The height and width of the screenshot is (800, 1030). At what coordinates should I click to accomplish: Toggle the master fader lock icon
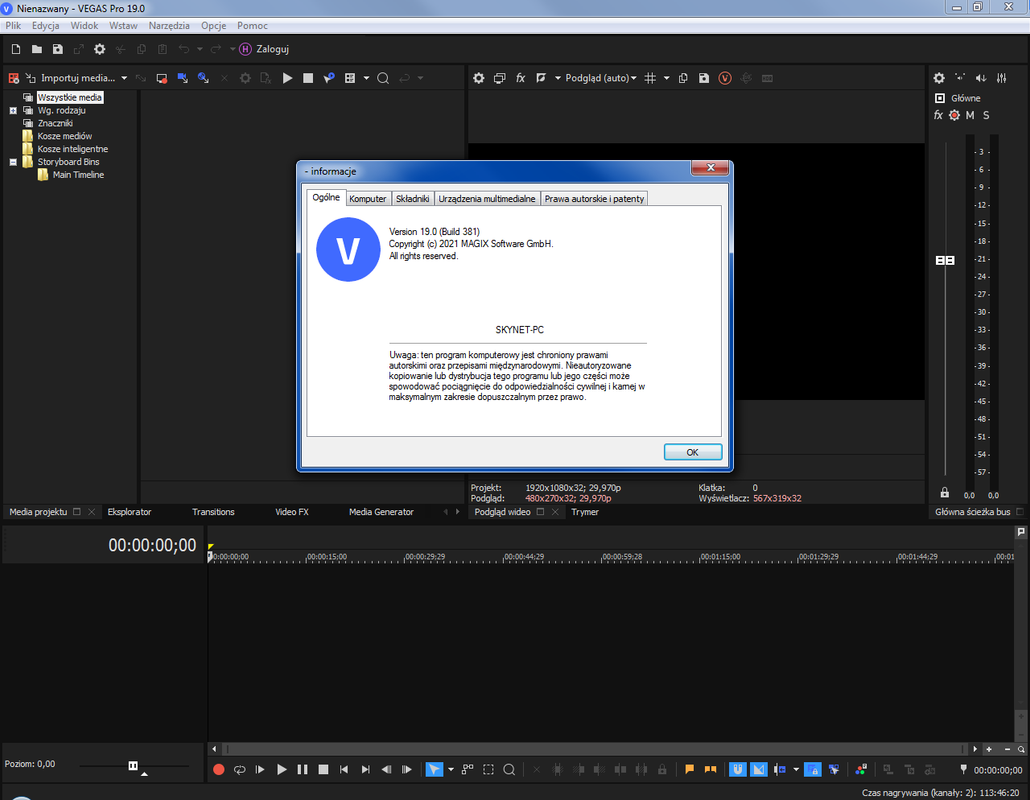point(945,493)
